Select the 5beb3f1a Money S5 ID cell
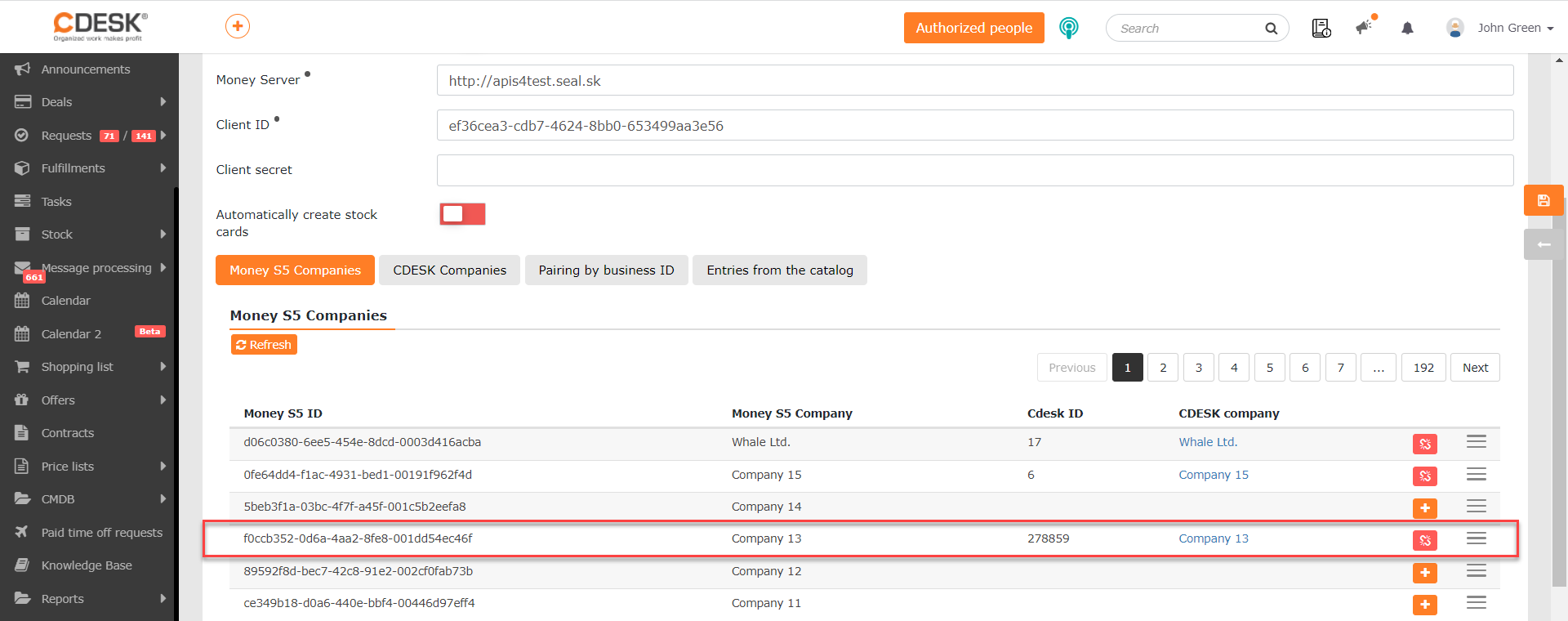This screenshot has width=1568, height=621. (354, 507)
